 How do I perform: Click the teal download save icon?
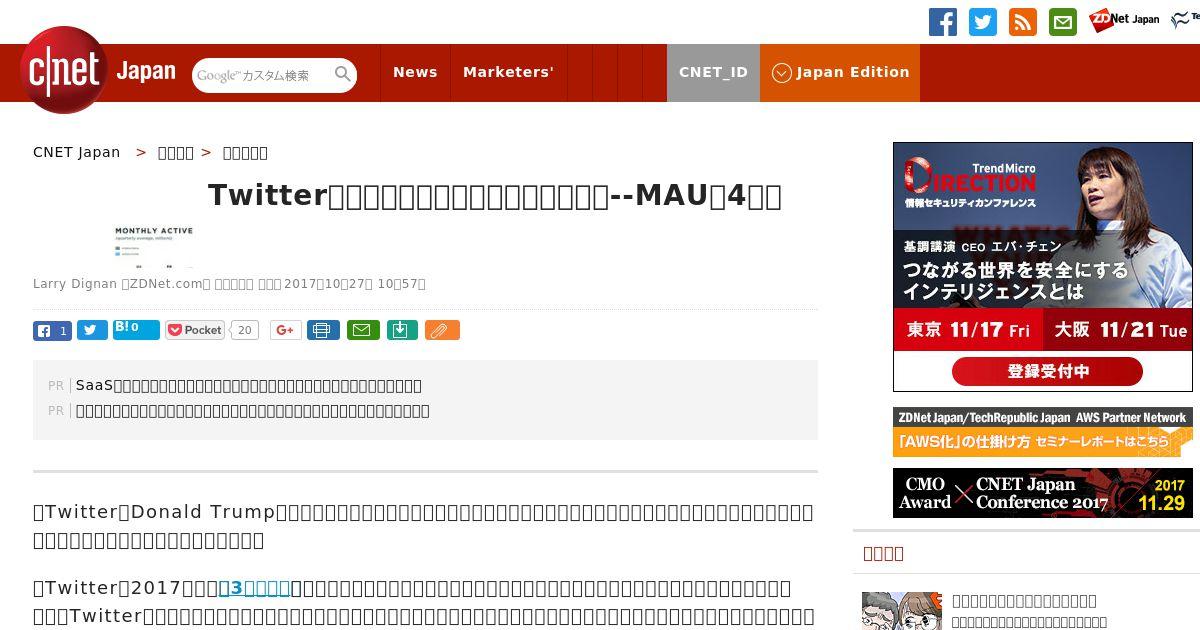pos(402,330)
